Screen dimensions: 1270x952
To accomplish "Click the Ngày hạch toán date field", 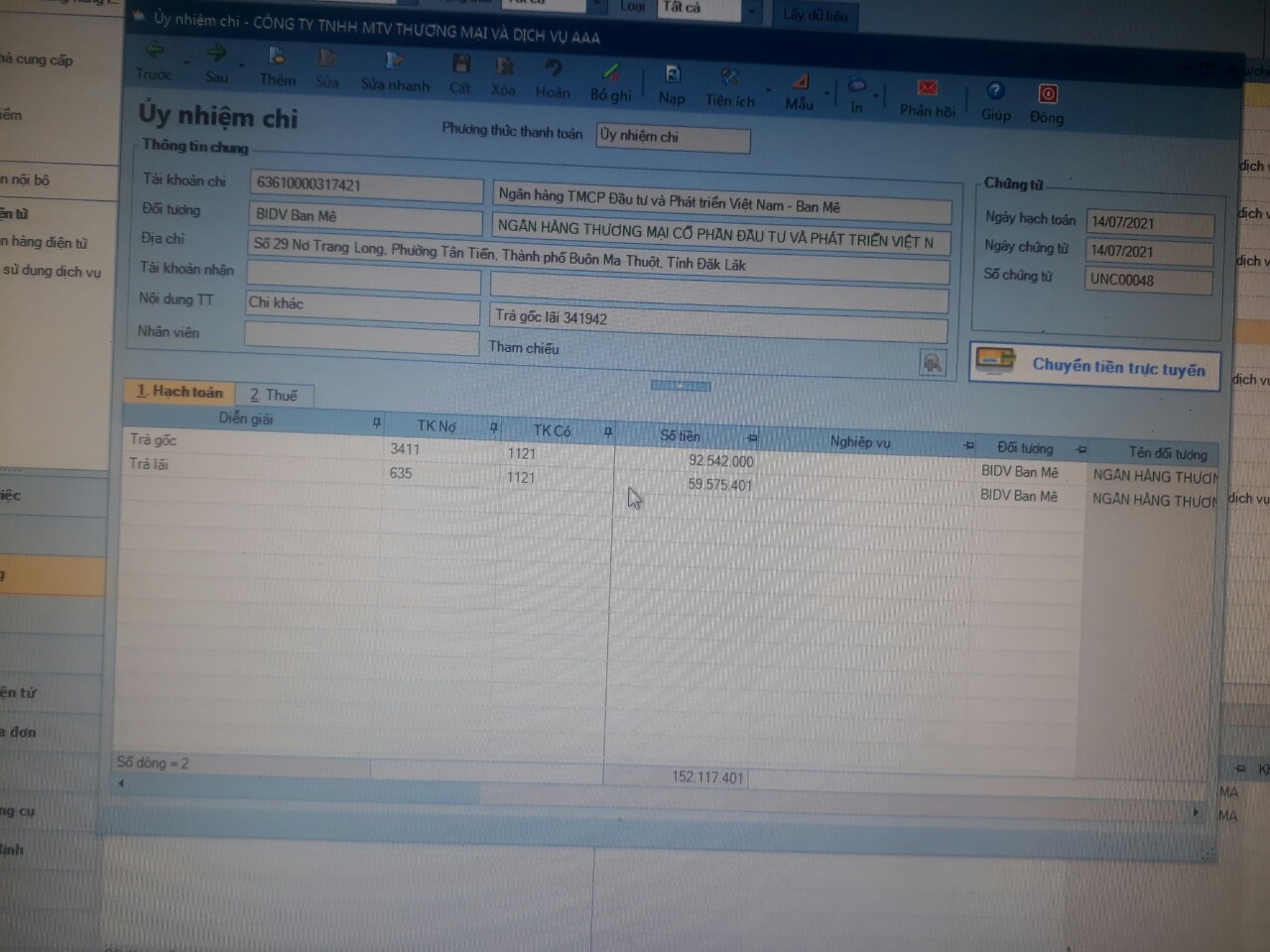I will click(1150, 223).
